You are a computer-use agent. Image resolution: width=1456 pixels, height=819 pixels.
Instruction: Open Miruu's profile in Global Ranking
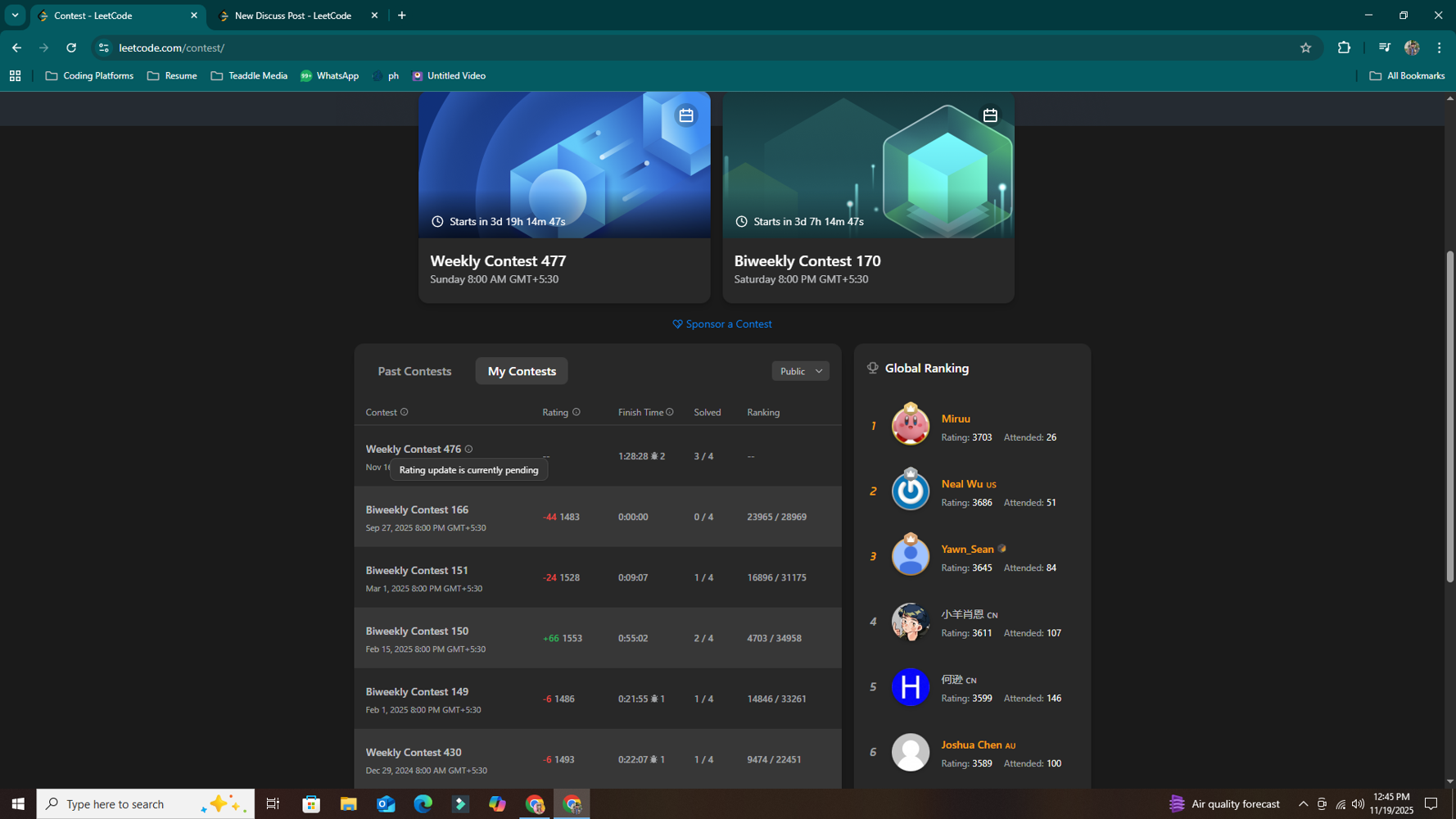coord(955,419)
